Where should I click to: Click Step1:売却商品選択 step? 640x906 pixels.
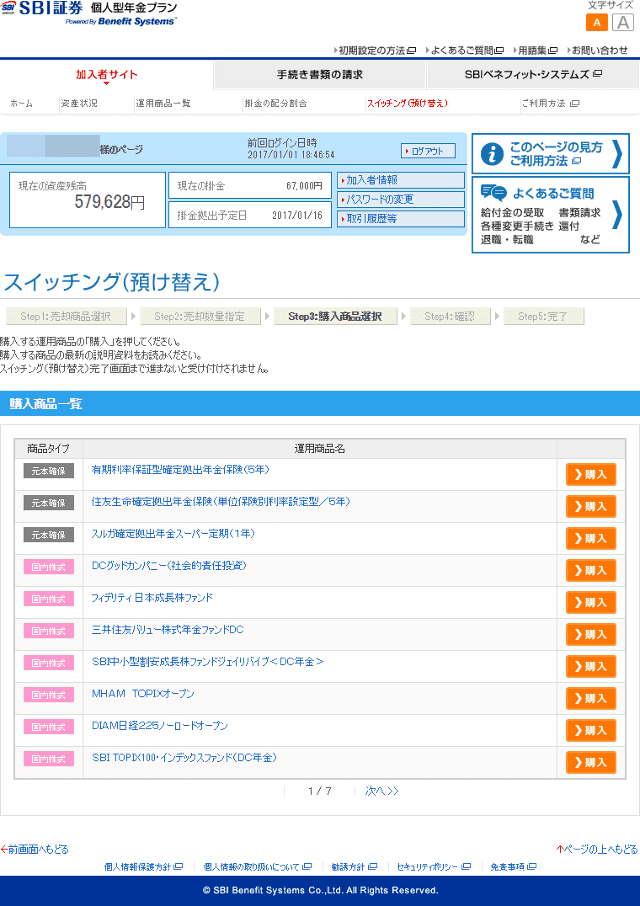(x=65, y=316)
